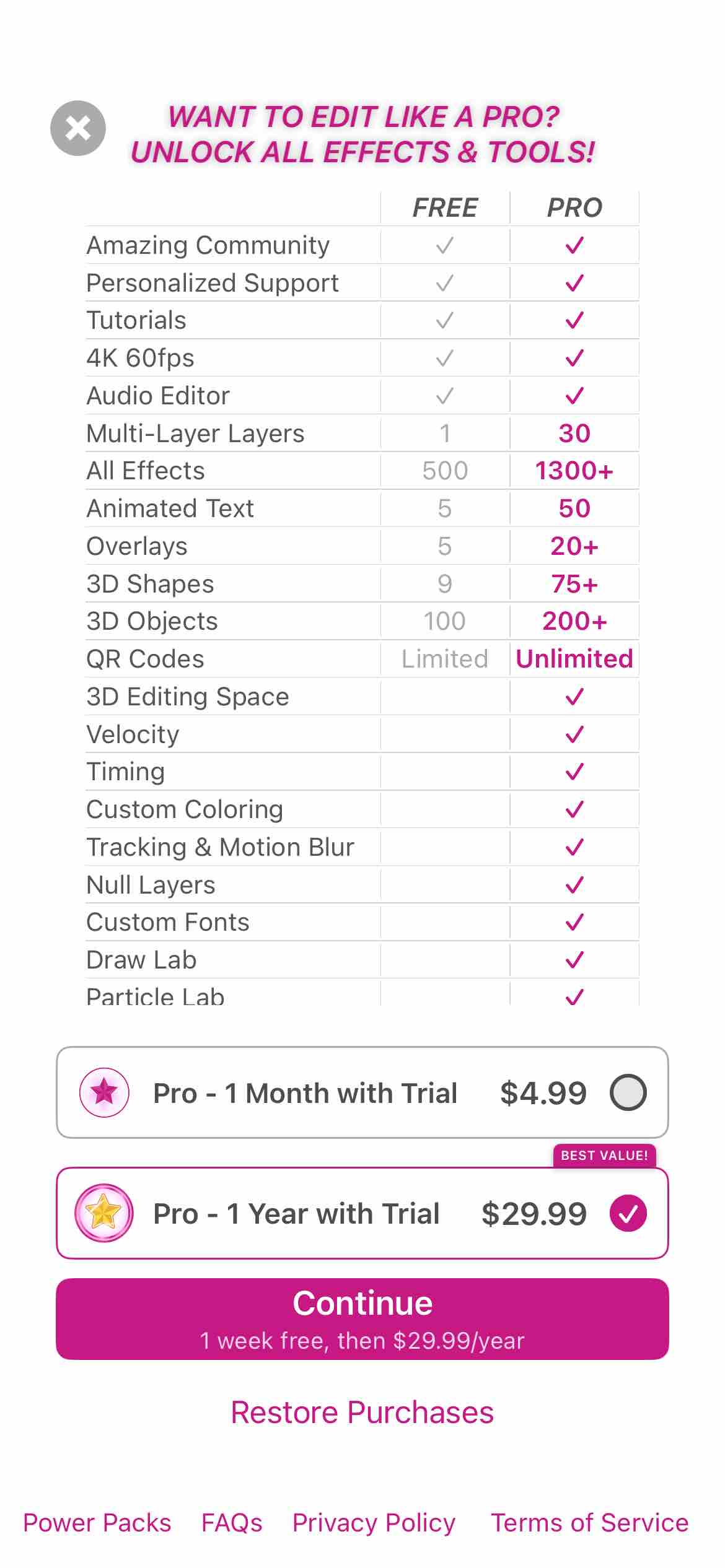
Task: Tap the PRO checkmark for 3D Editing Space
Action: 574,697
